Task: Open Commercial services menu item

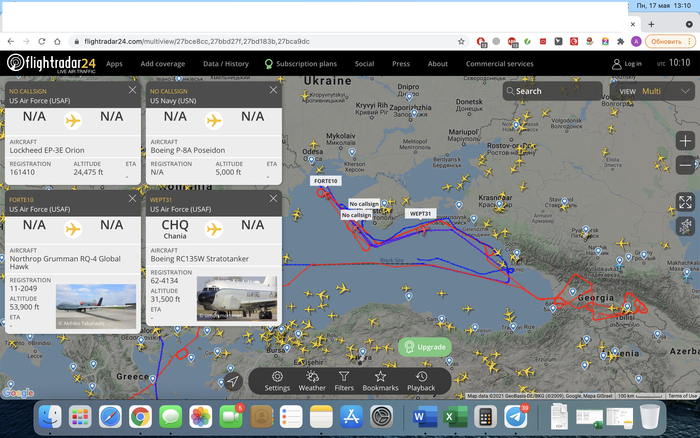Action: pos(500,64)
